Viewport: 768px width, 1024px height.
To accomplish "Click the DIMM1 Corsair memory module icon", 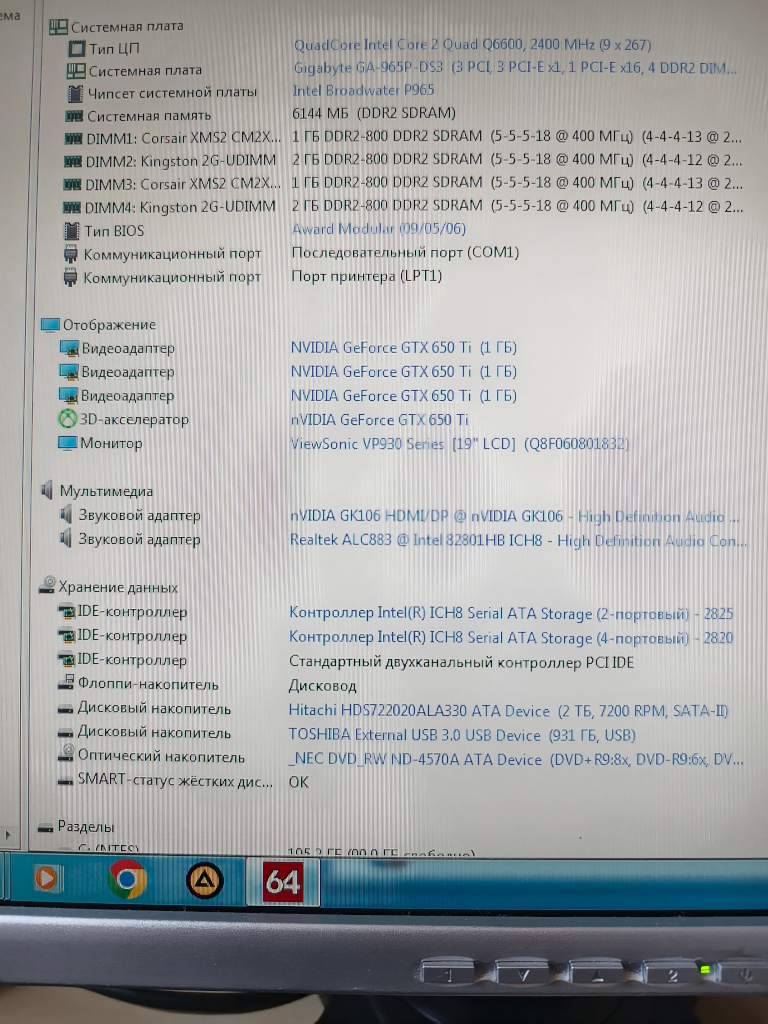I will point(73,139).
